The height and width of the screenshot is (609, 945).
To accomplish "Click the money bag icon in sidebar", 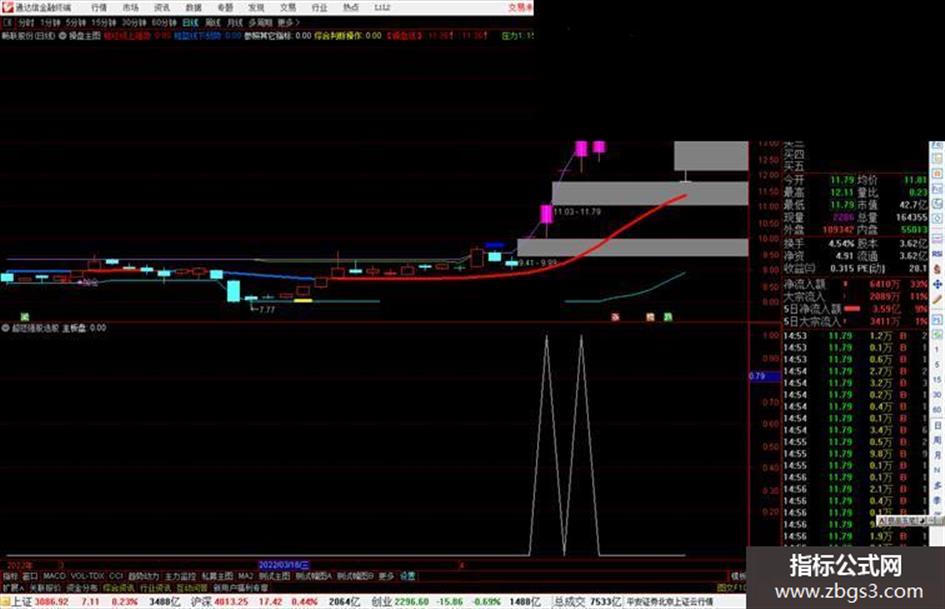I will pos(937,269).
